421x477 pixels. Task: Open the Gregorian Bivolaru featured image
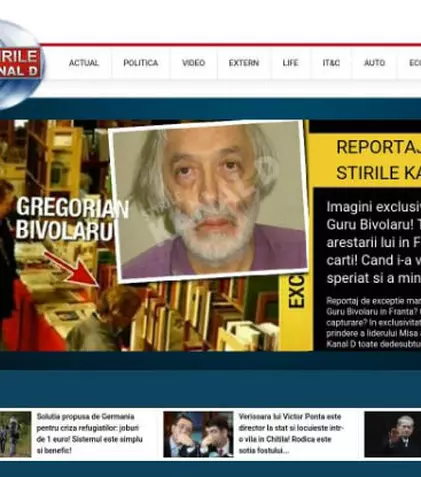tap(156, 235)
